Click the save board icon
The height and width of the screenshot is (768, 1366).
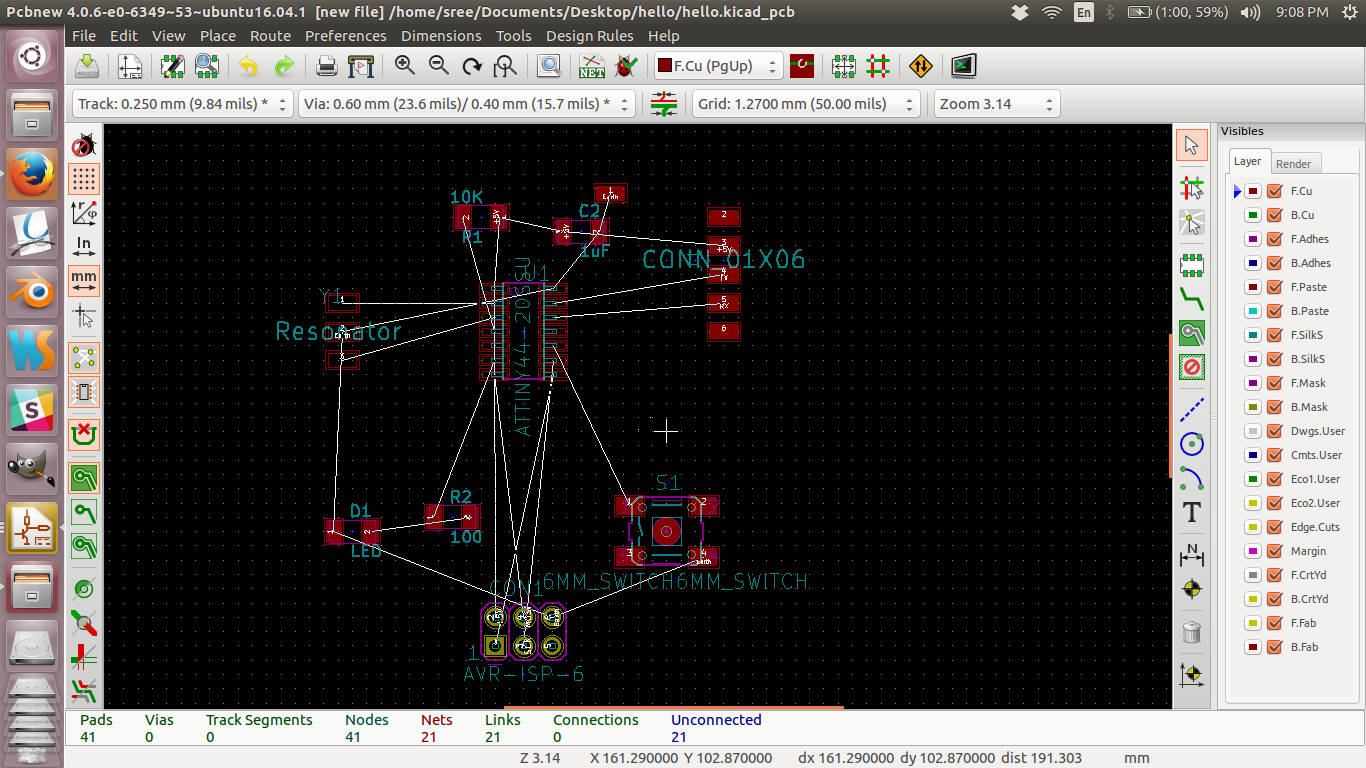[x=88, y=67]
